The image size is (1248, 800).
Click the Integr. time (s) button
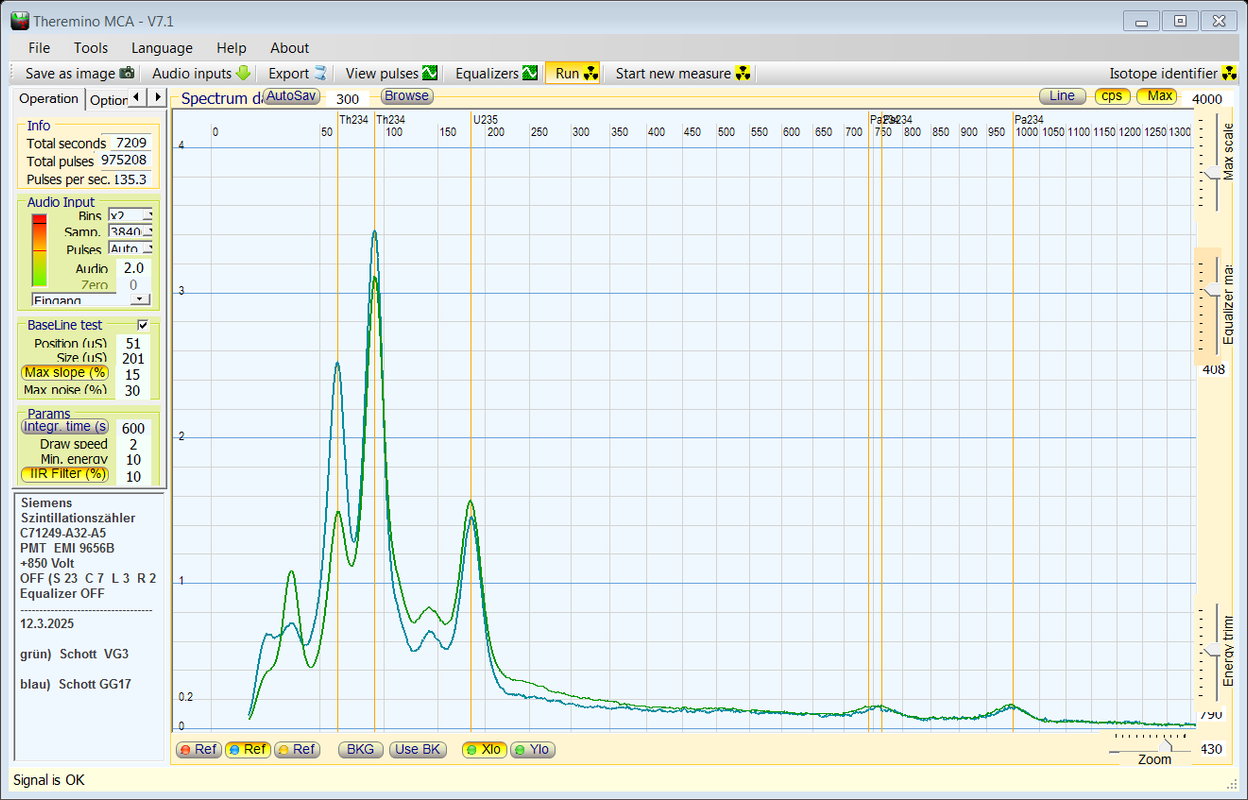click(65, 427)
